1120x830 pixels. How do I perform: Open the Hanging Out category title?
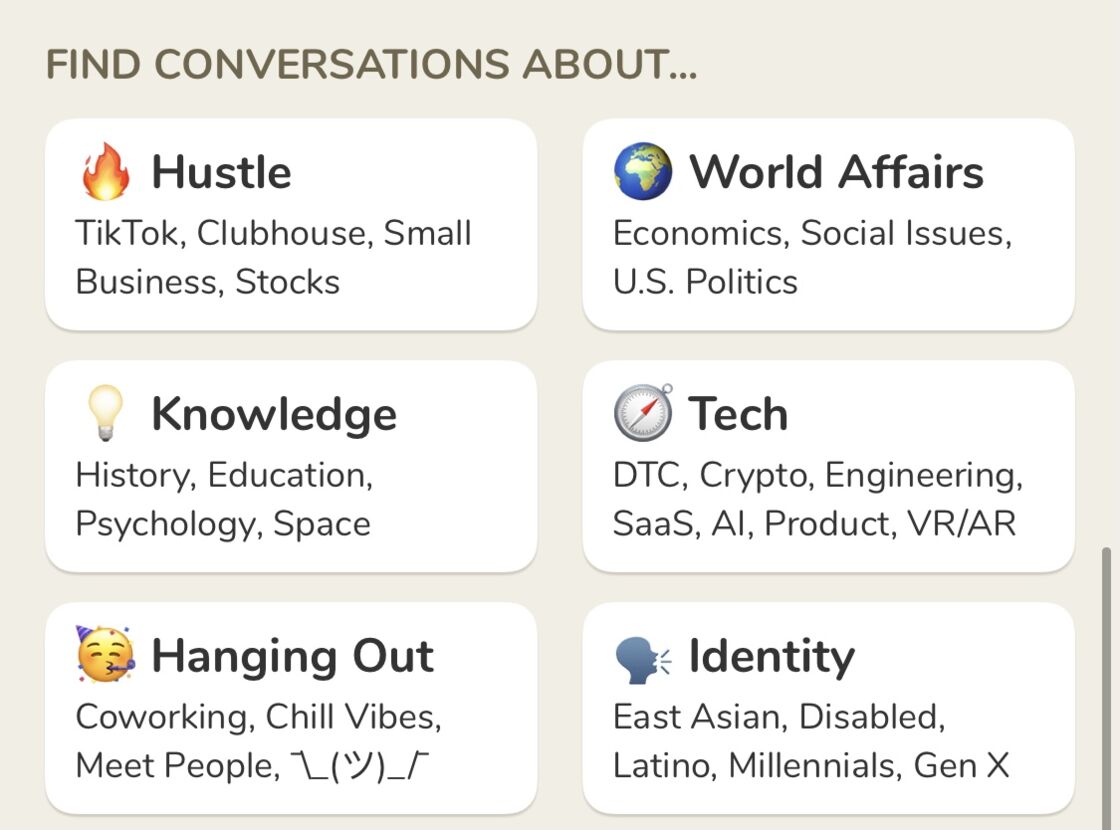point(293,656)
